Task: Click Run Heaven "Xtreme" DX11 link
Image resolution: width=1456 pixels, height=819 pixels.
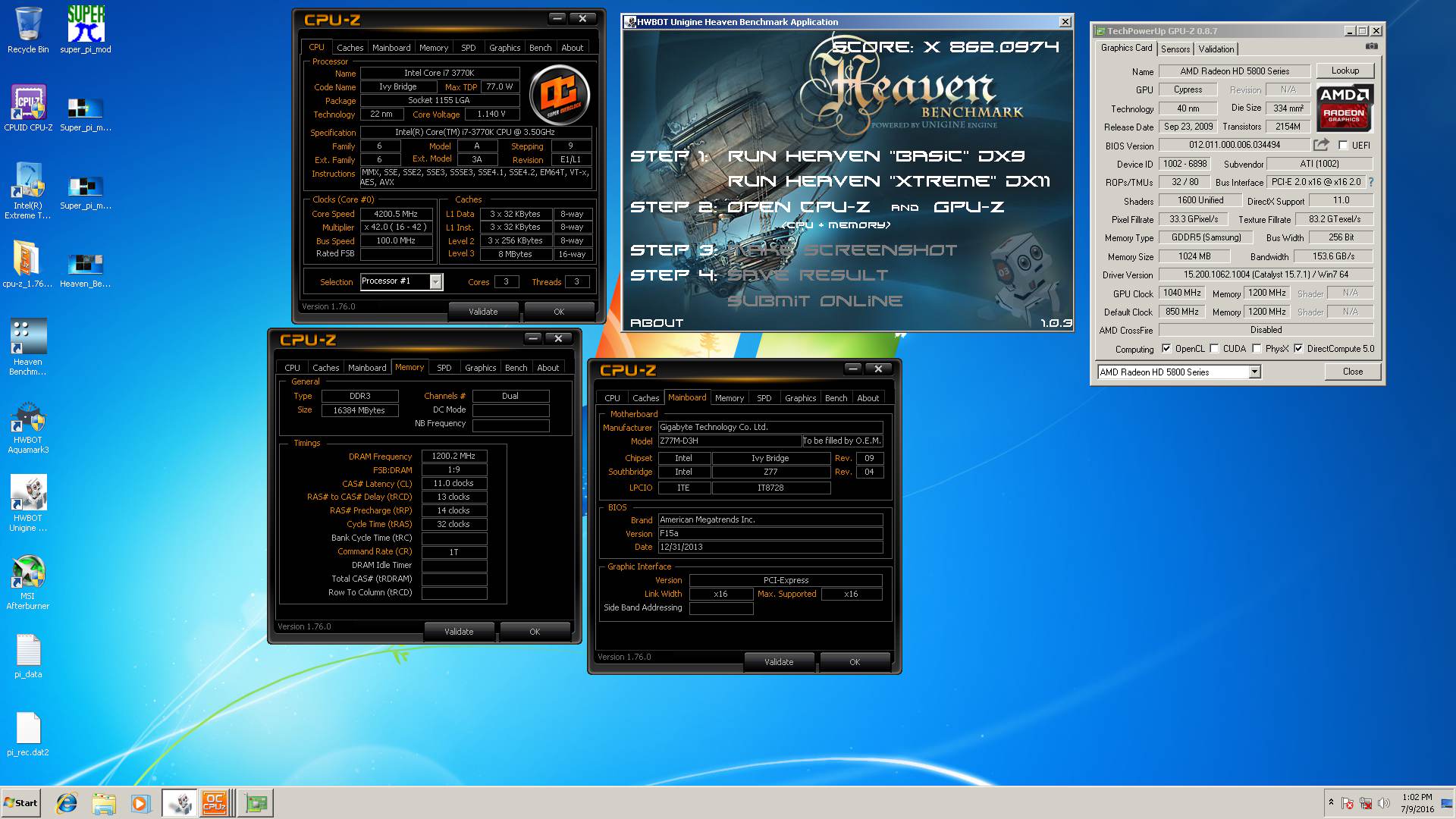Action: coord(889,181)
